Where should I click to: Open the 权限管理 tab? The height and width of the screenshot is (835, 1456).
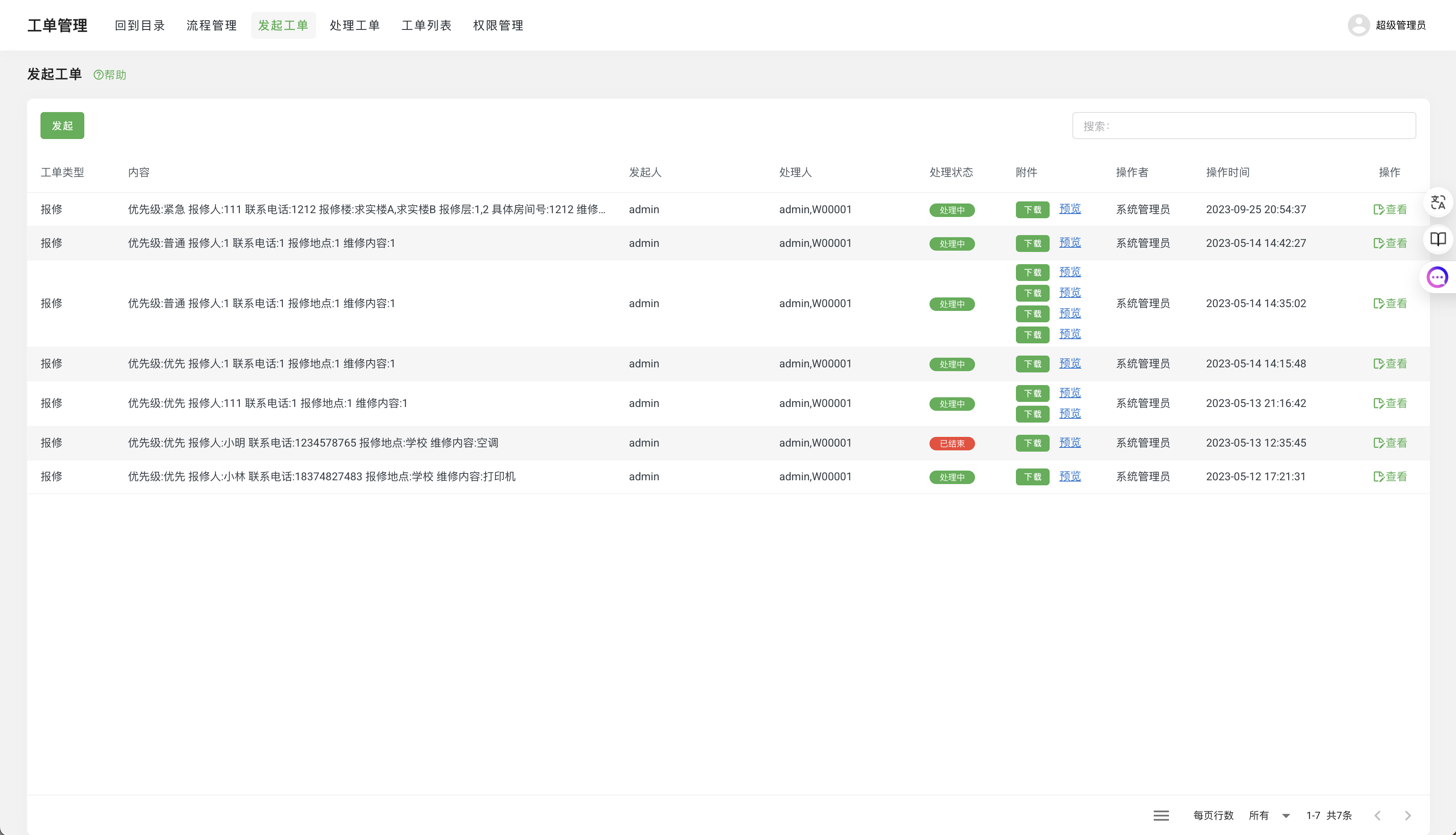(x=498, y=25)
